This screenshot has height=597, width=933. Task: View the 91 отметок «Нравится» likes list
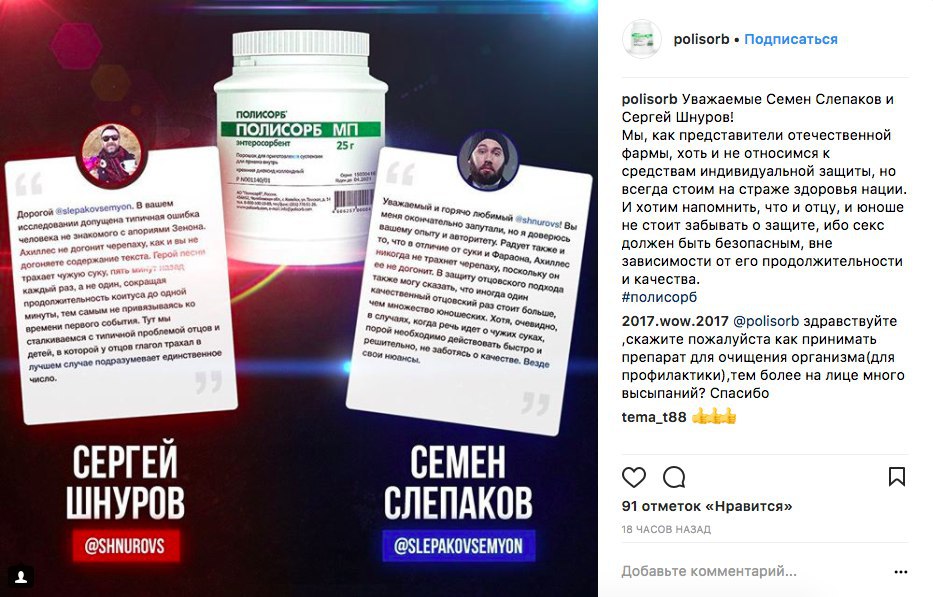707,507
